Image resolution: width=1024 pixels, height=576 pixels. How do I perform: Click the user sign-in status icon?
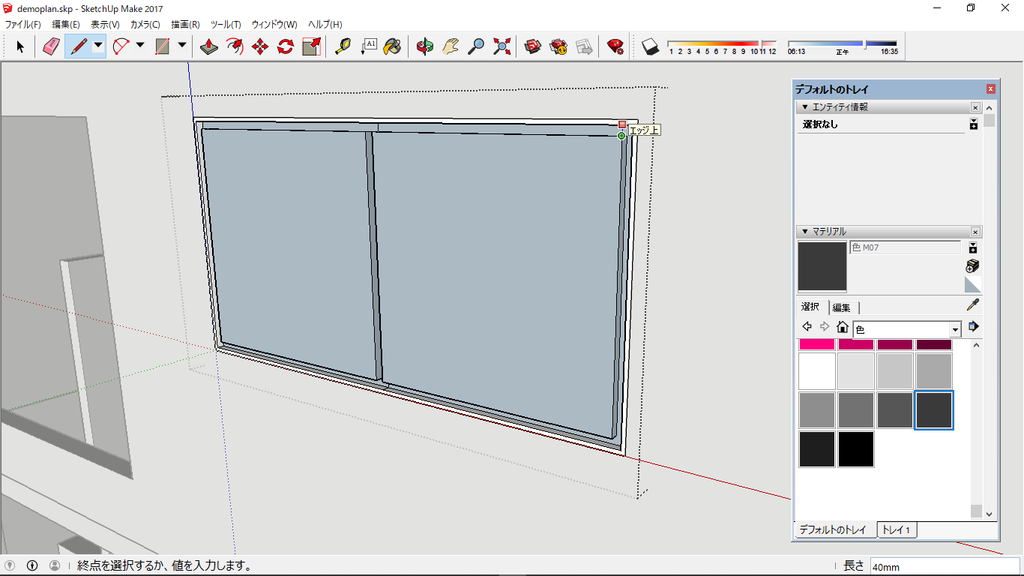(55, 566)
